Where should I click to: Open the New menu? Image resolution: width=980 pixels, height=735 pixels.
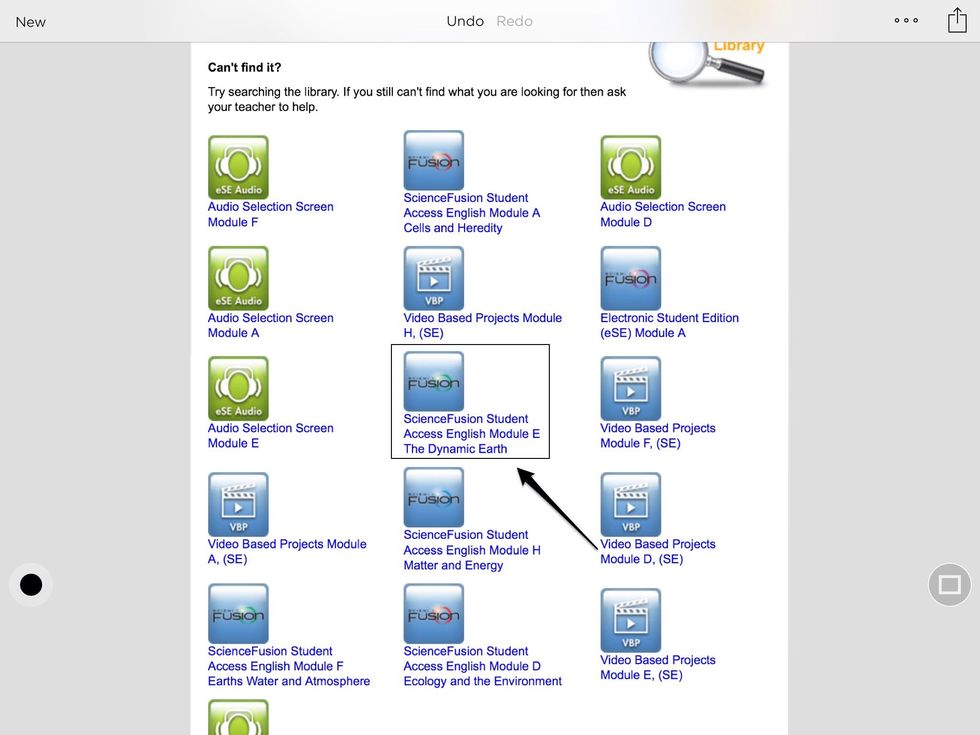(30, 21)
